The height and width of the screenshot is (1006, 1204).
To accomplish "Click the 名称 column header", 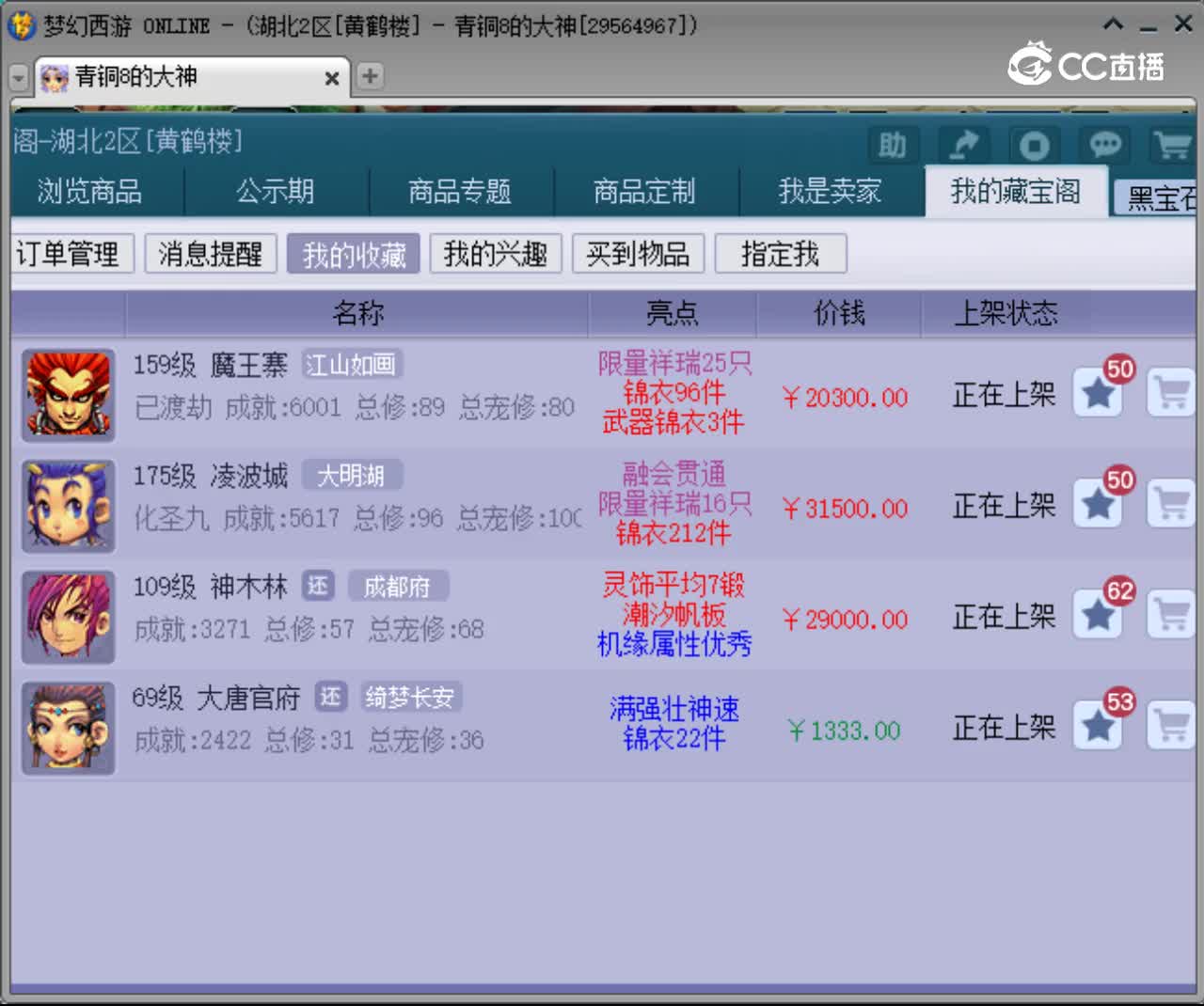I will (357, 314).
